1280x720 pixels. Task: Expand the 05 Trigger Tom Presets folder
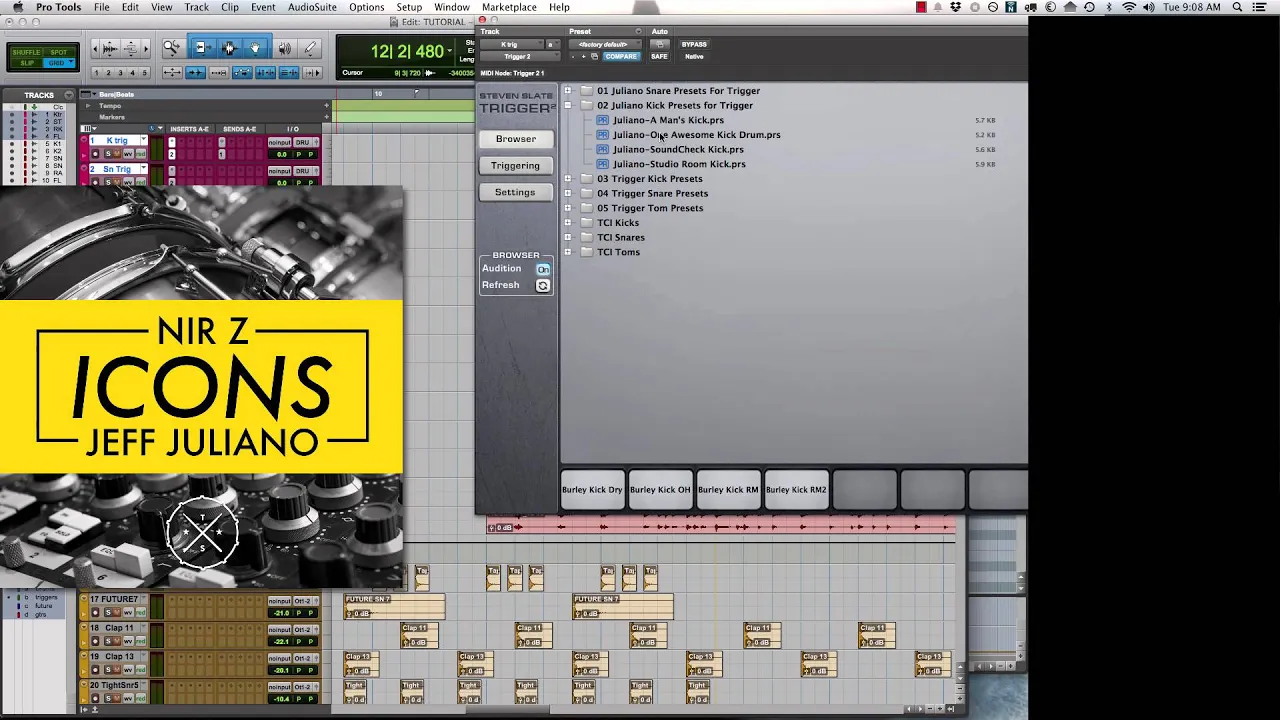[567, 208]
